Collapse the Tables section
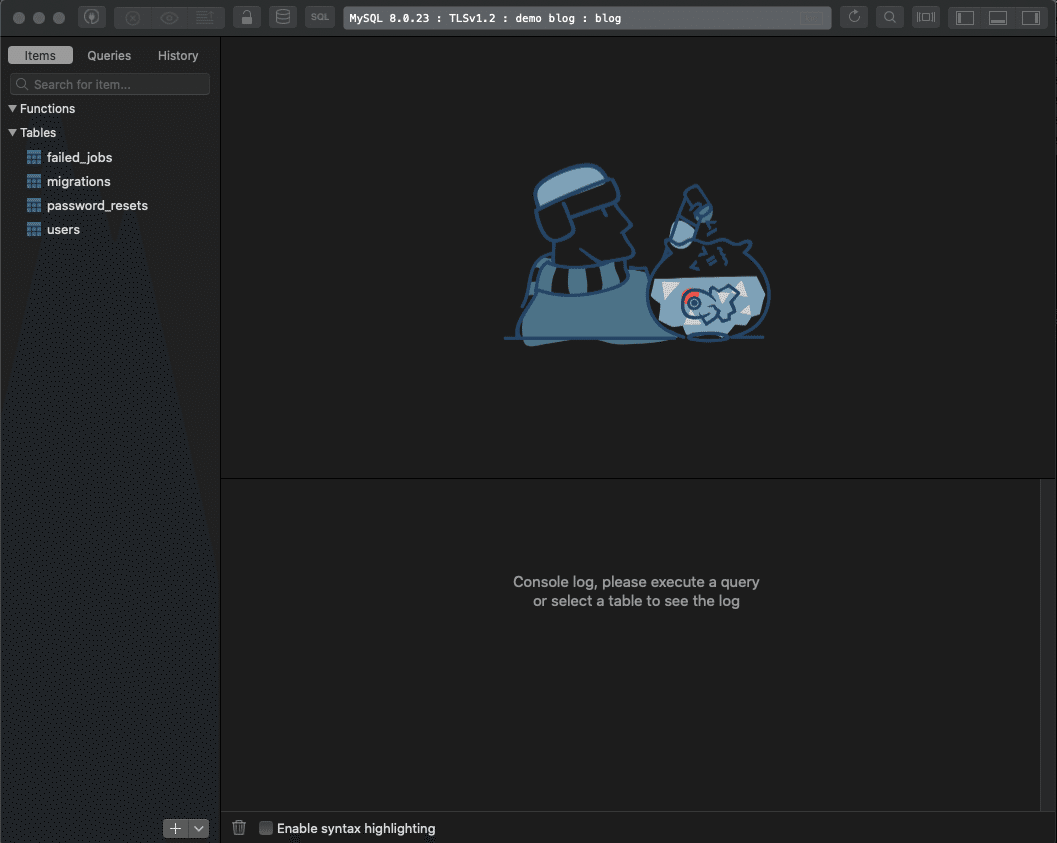Screen dimensions: 1057x843 coord(12,133)
